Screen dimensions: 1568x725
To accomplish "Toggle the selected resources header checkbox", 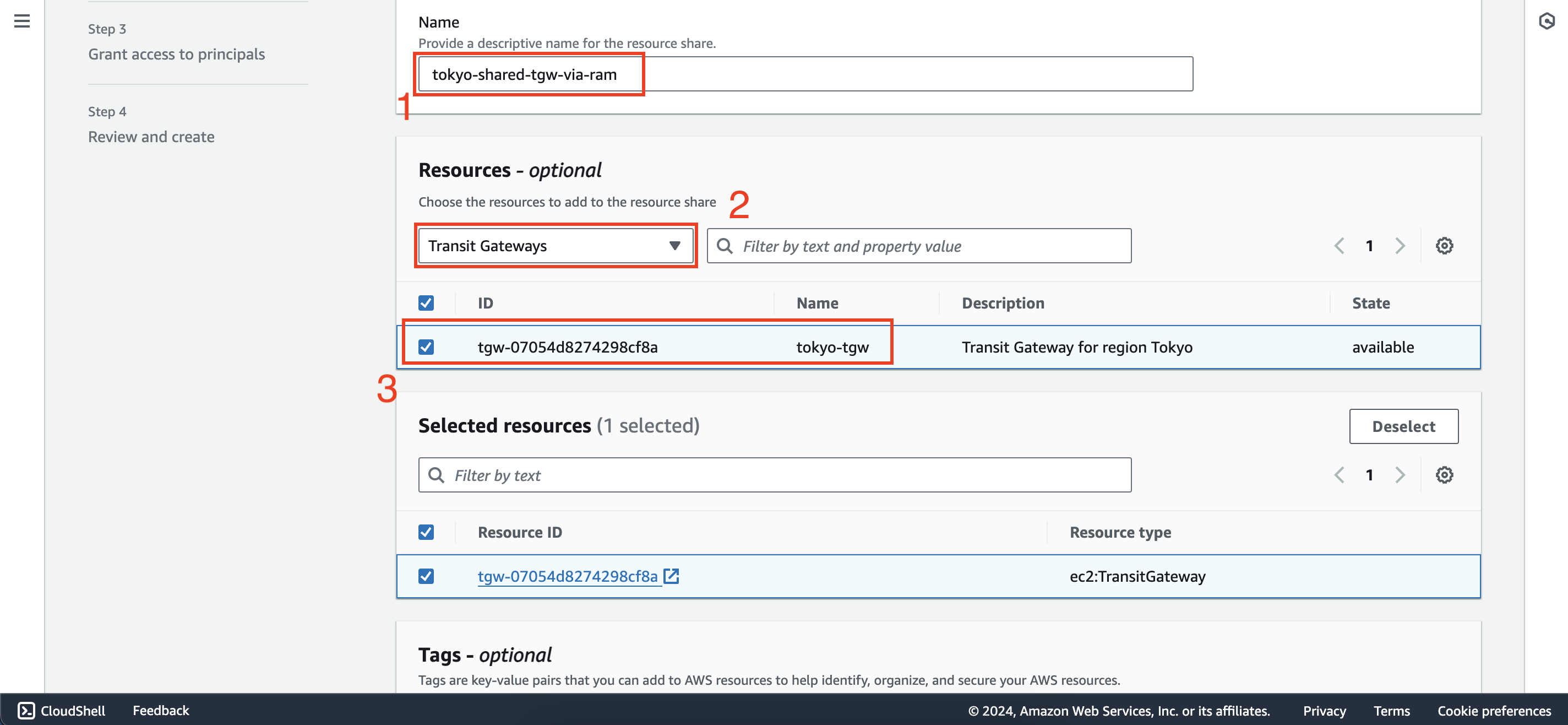I will [426, 531].
